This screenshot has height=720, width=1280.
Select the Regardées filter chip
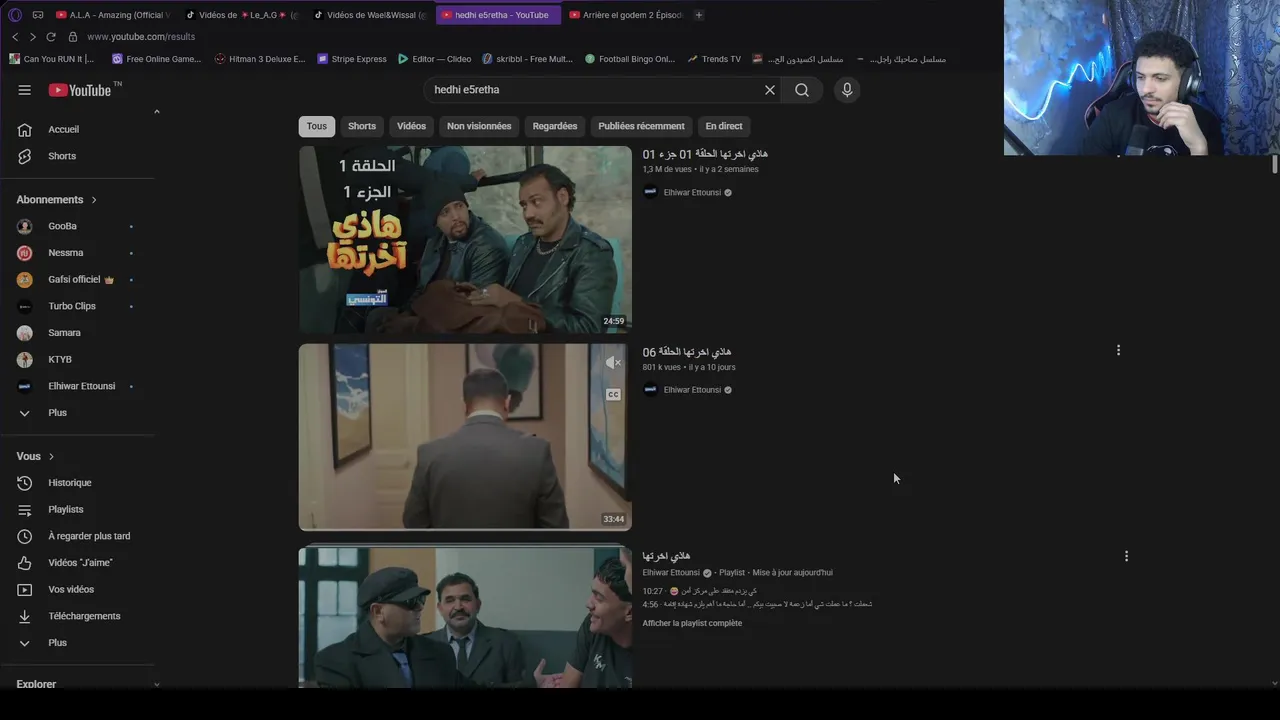[x=555, y=126]
